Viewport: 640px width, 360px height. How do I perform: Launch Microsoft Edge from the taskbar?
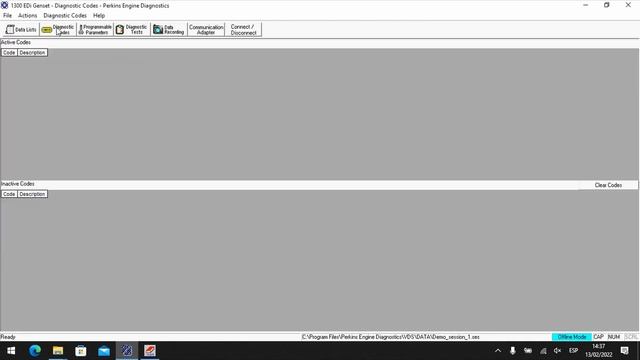[x=35, y=351]
